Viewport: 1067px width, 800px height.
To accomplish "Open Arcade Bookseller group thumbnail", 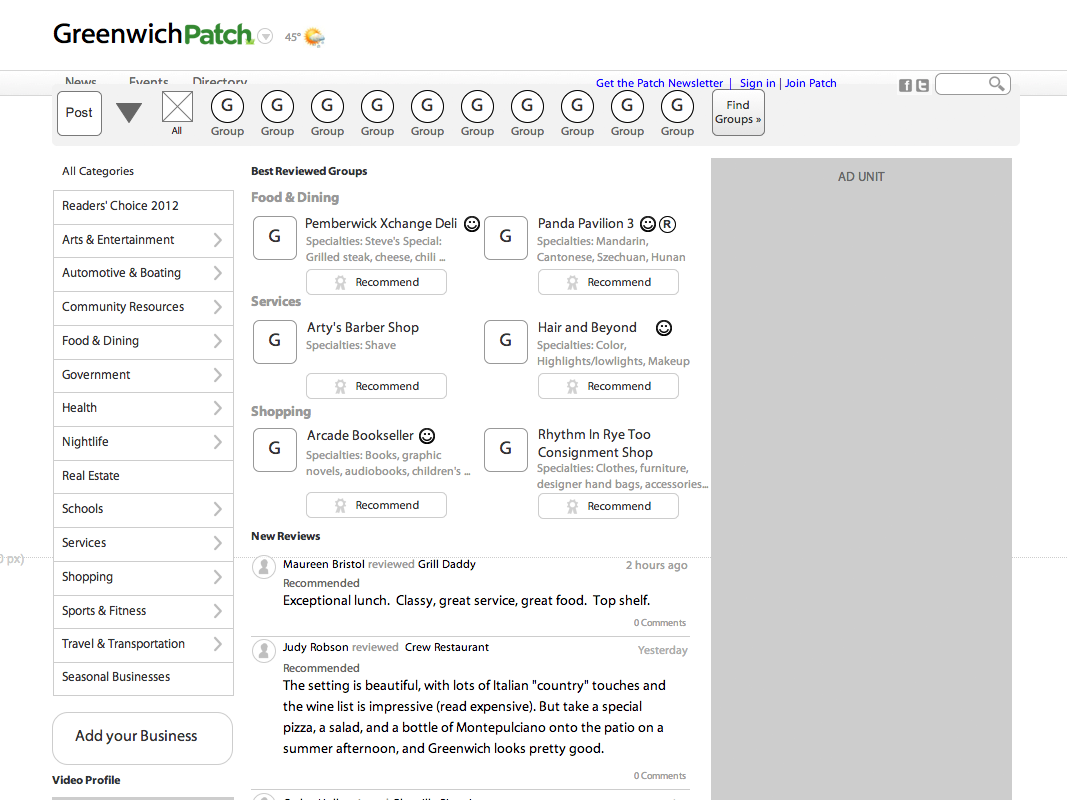I will point(275,450).
